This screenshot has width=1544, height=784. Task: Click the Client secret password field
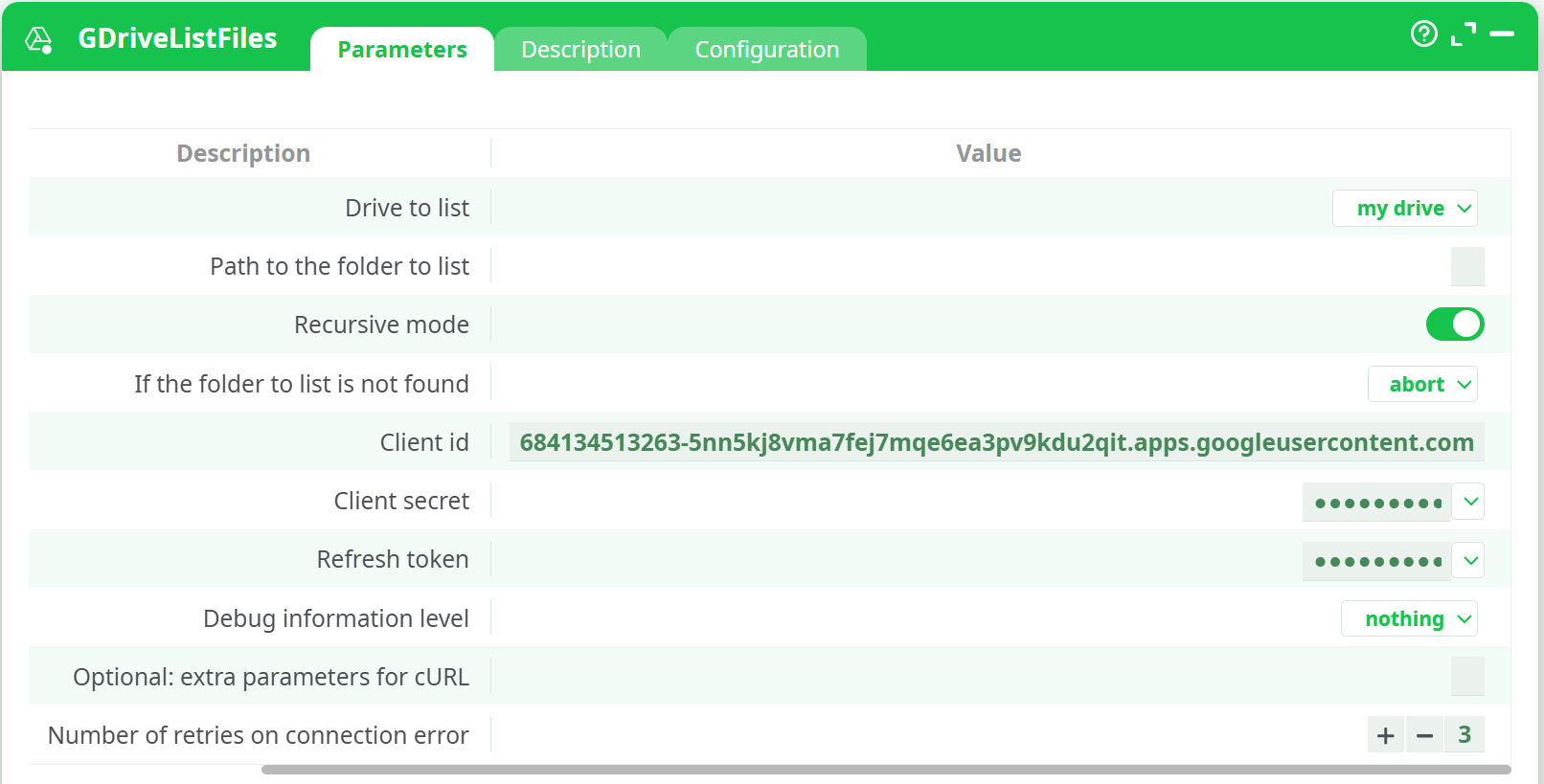click(x=1376, y=503)
